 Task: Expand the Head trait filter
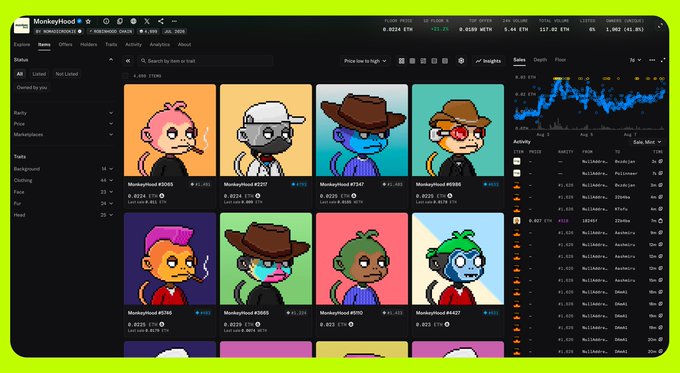click(x=64, y=215)
